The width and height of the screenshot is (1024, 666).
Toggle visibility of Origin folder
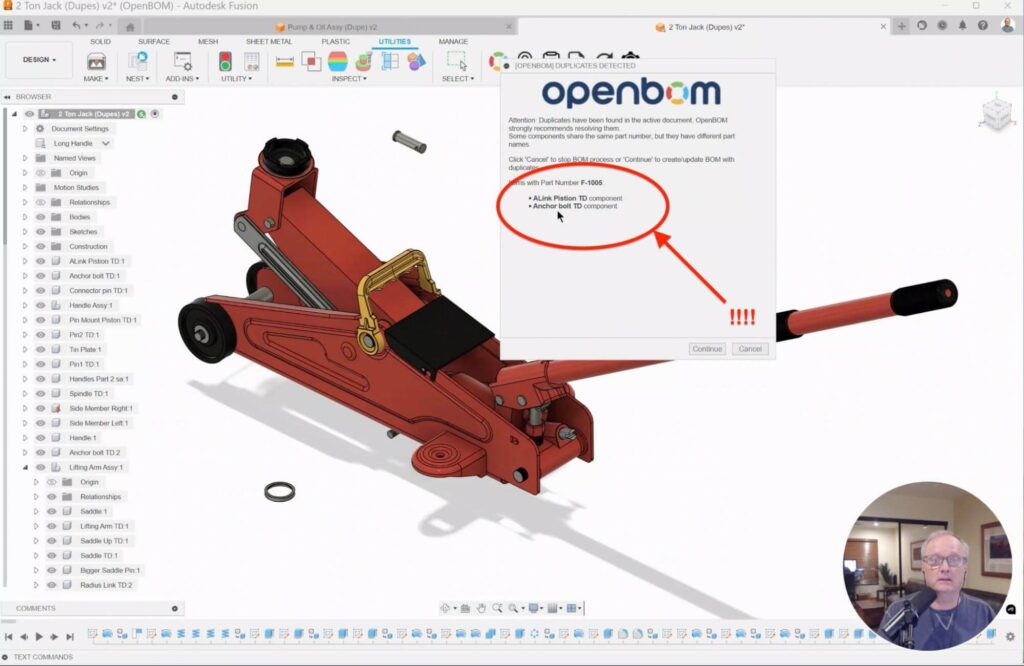[x=40, y=173]
